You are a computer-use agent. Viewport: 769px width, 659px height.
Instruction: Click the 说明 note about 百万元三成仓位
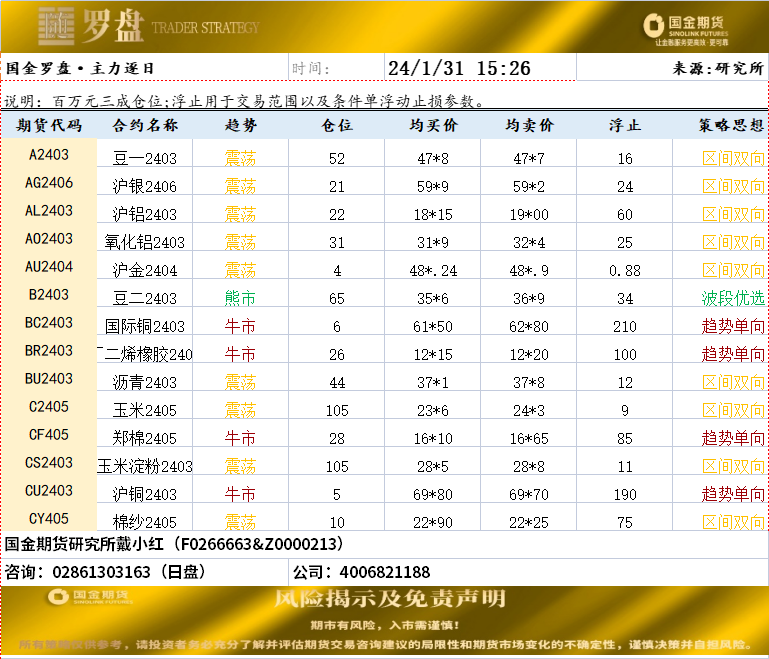point(244,101)
